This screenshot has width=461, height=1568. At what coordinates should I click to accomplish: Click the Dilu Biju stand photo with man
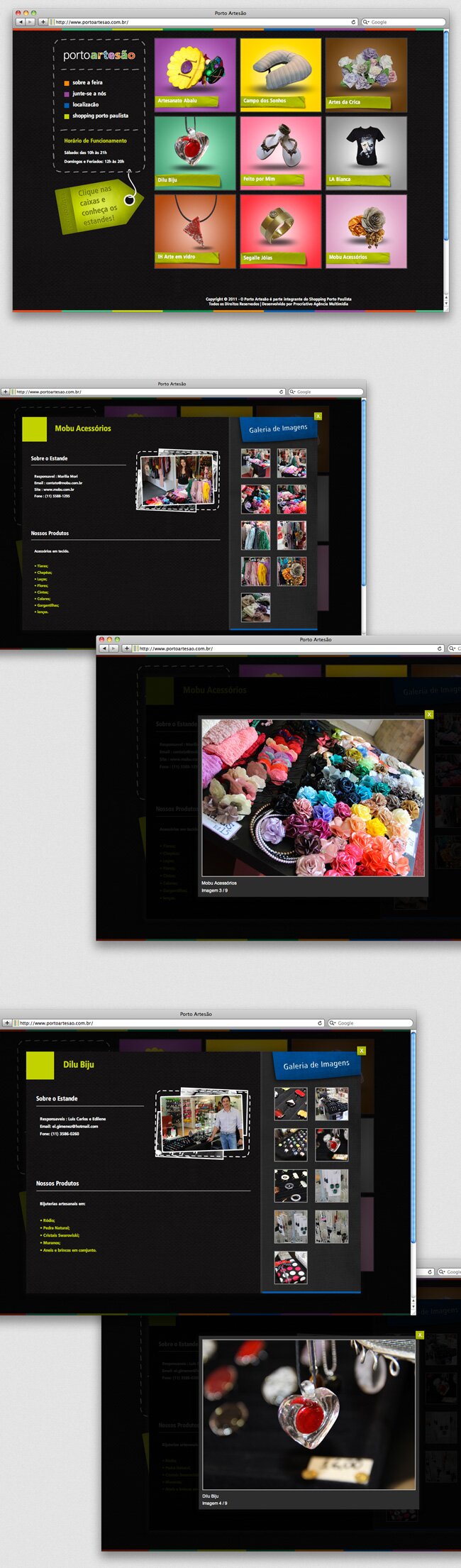coord(203,1124)
